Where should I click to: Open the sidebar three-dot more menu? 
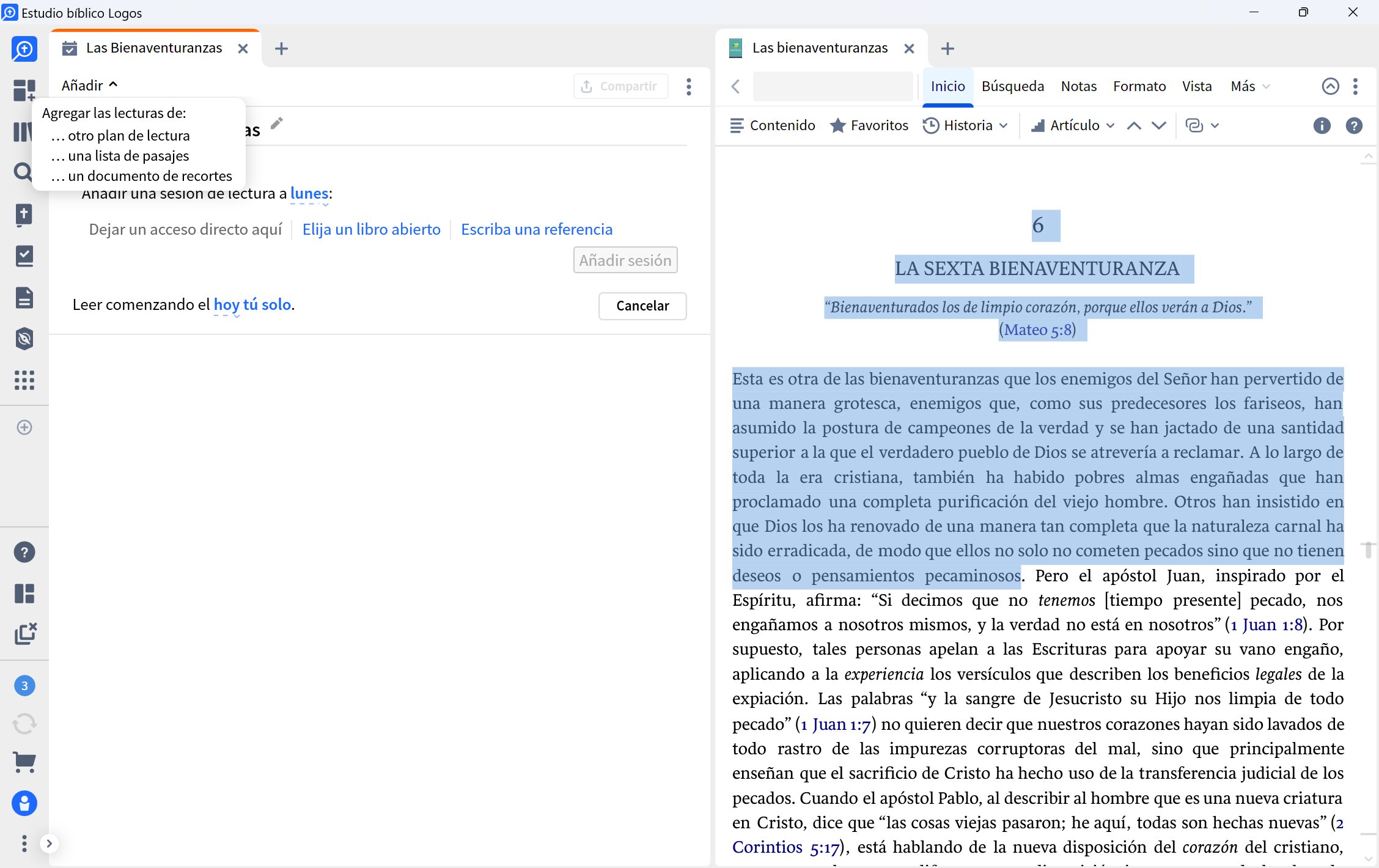click(x=24, y=844)
